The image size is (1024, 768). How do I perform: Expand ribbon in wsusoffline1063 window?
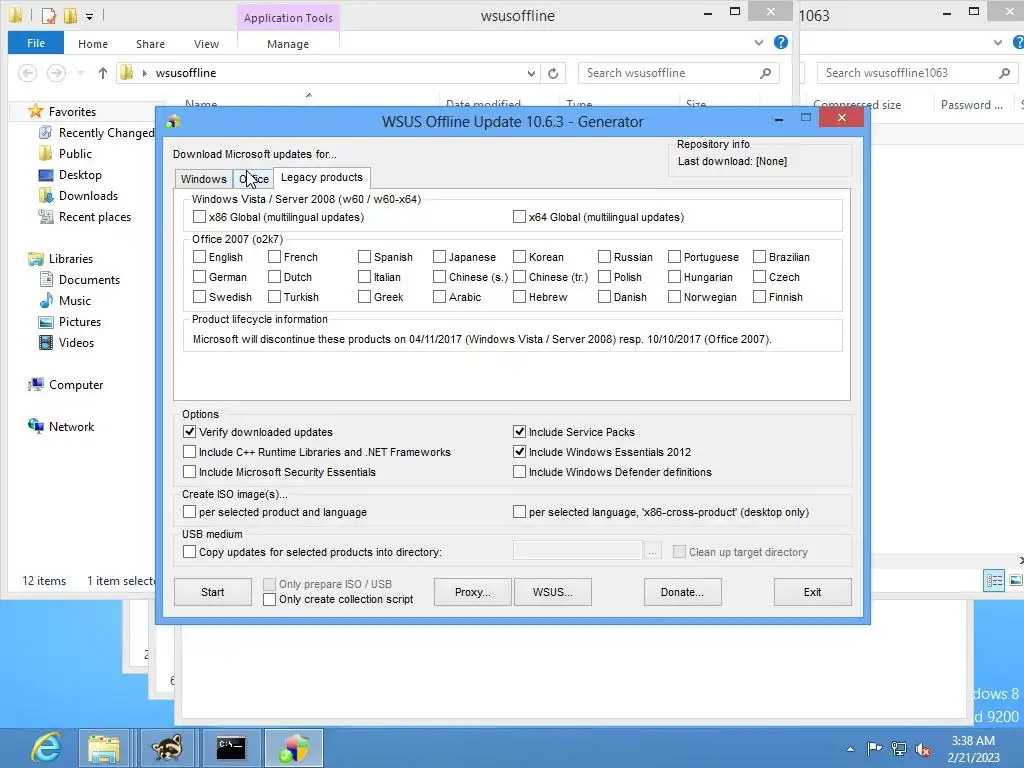[998, 42]
